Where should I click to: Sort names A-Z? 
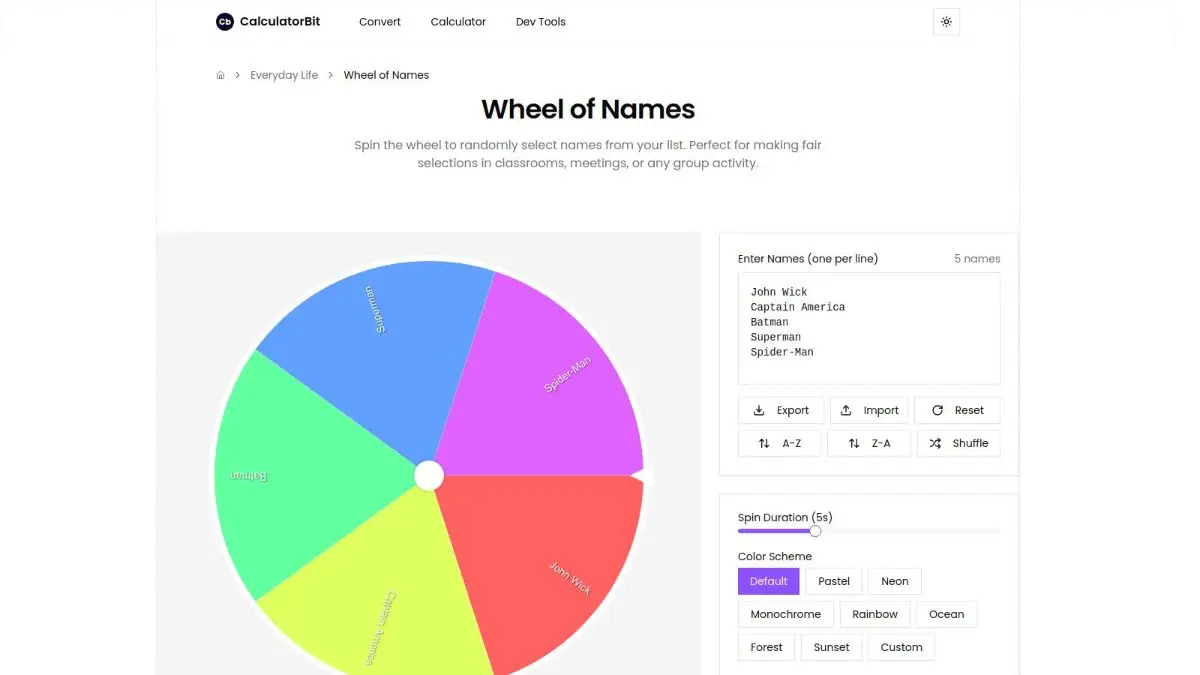[780, 443]
